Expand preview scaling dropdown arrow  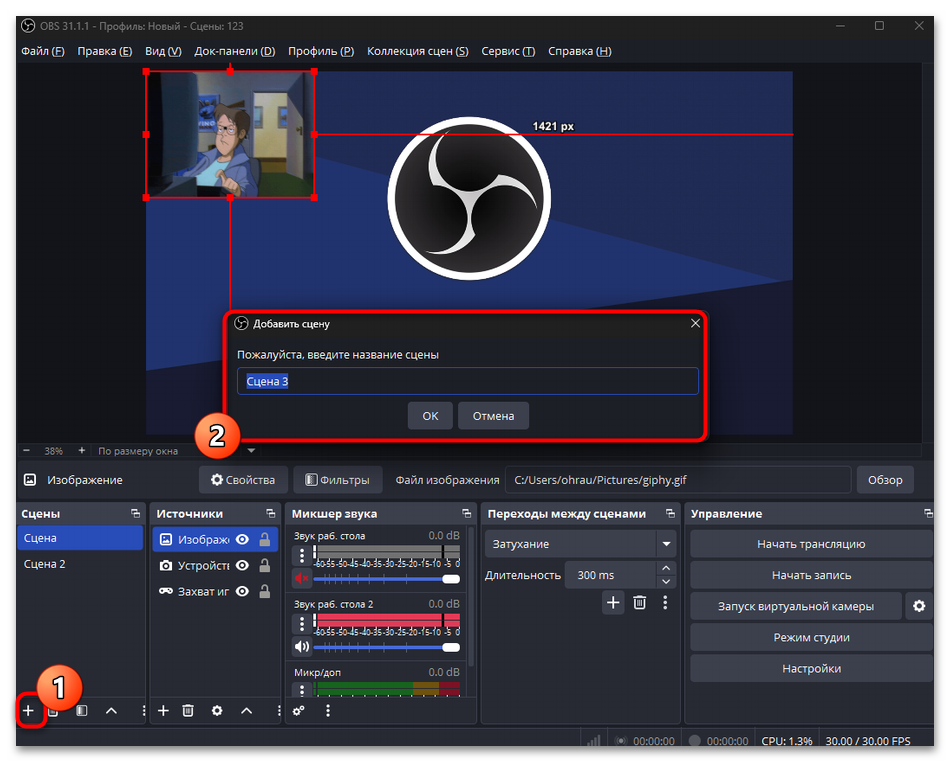[x=251, y=451]
